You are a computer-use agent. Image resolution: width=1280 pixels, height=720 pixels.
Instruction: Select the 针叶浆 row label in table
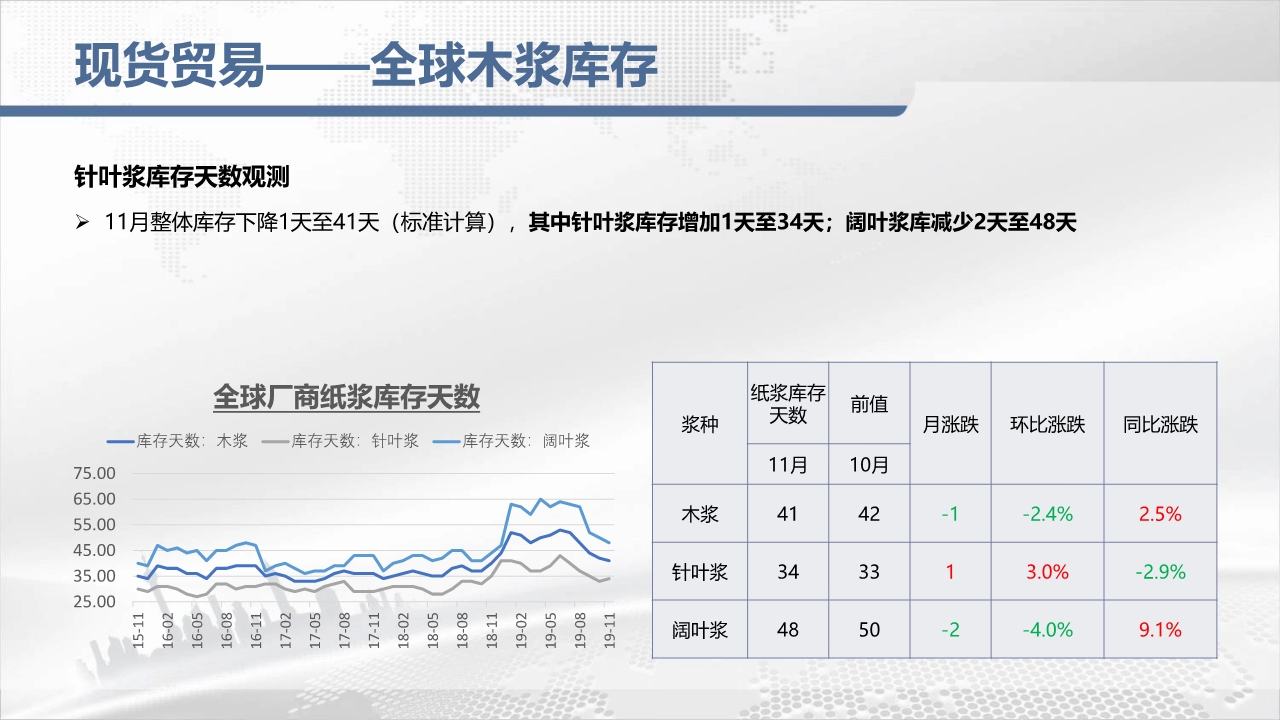[700, 572]
